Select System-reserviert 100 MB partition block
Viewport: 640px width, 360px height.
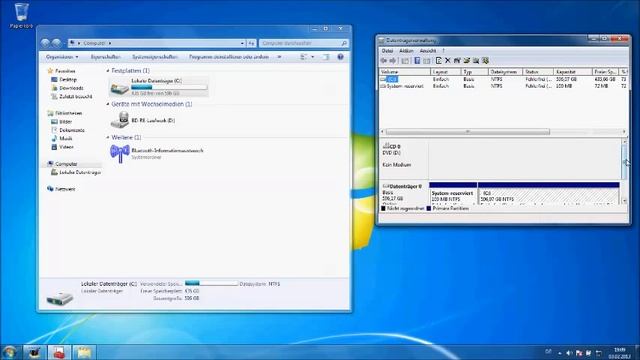[453, 193]
